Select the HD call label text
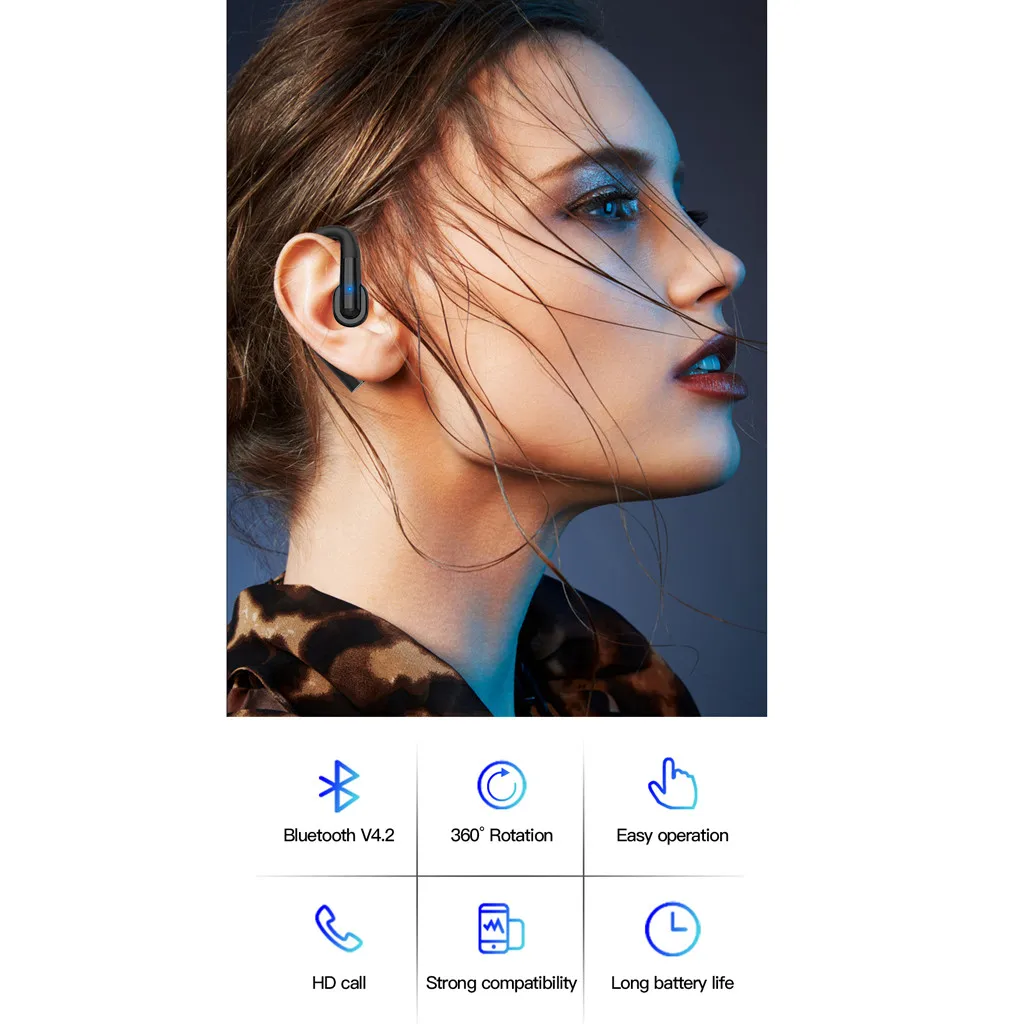The width and height of the screenshot is (1024, 1024). 340,983
